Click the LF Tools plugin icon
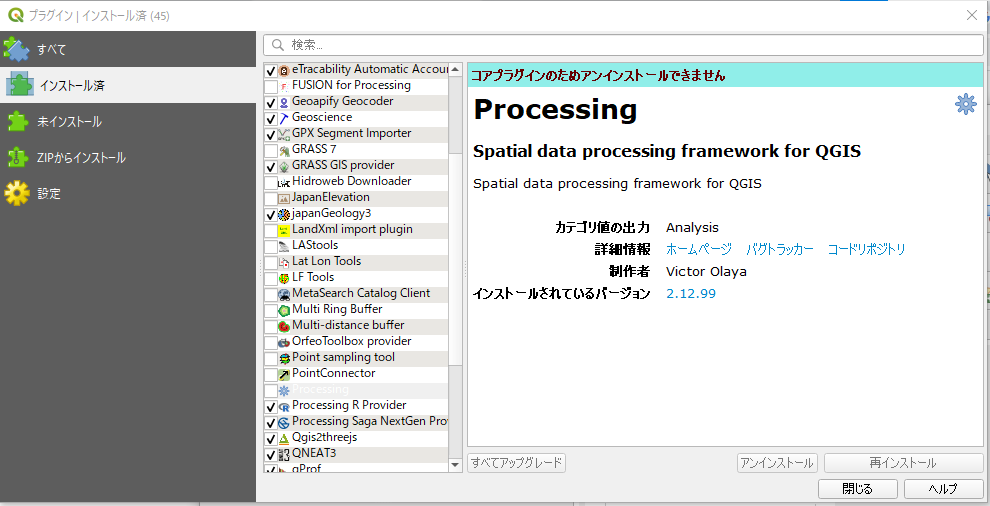 (x=284, y=278)
